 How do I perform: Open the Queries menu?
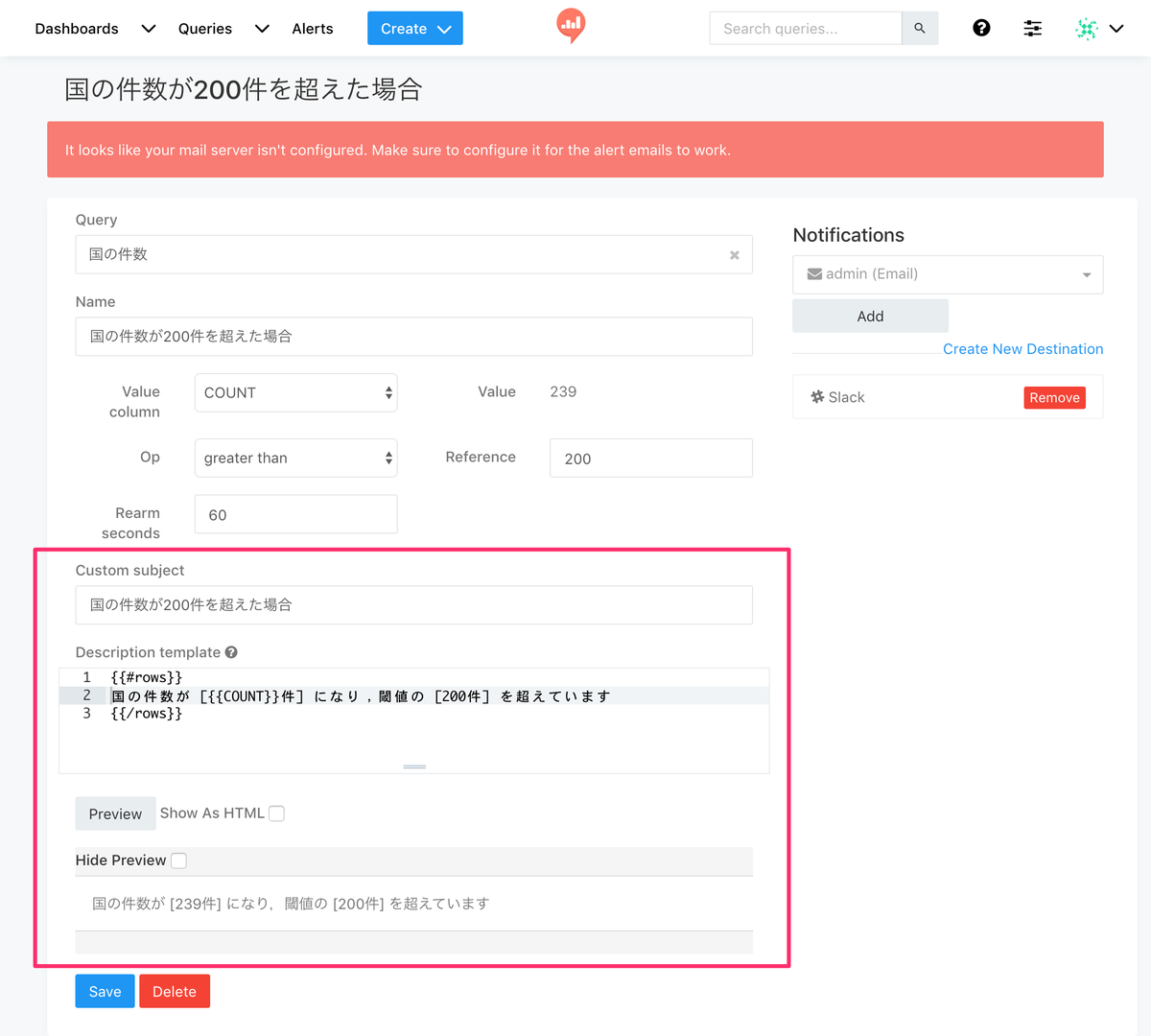click(205, 29)
